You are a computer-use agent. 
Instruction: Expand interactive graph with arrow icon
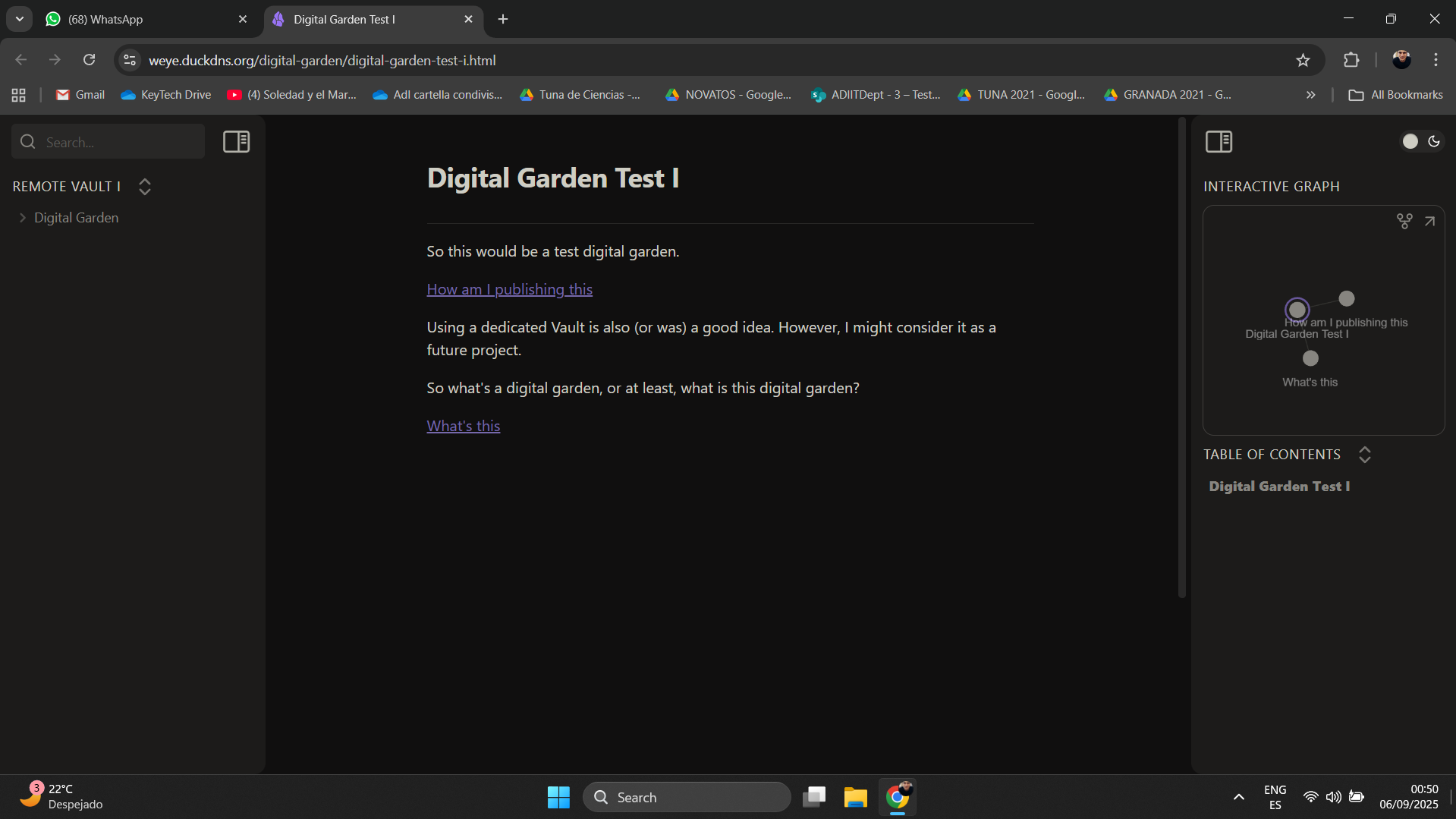click(x=1430, y=220)
